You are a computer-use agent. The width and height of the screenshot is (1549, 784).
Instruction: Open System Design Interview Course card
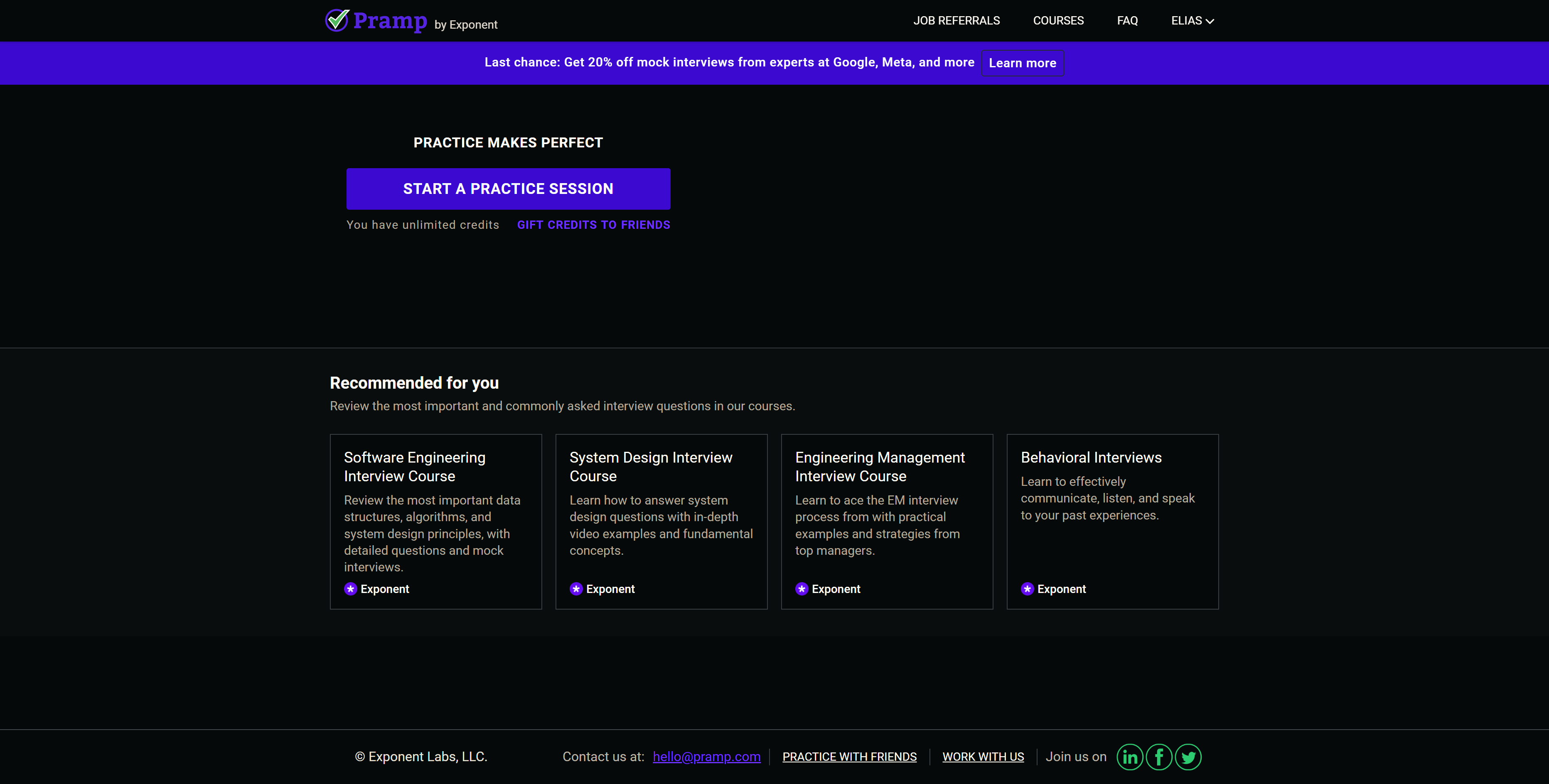pyautogui.click(x=661, y=522)
